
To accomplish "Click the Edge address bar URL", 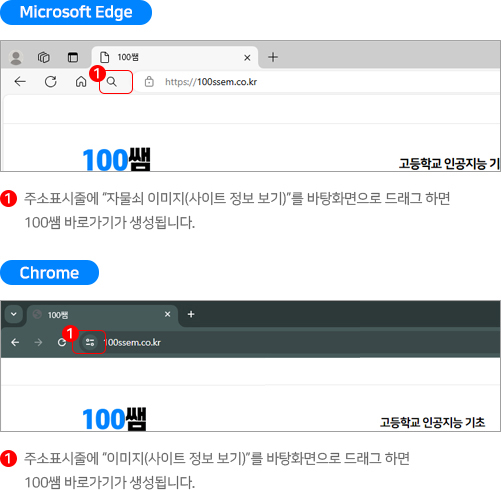I will 211,82.
